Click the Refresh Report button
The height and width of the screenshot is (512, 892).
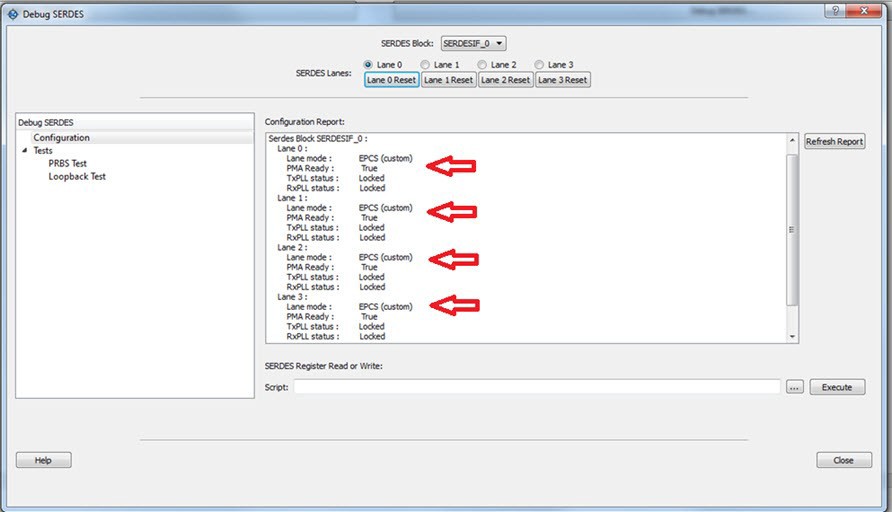tap(834, 142)
